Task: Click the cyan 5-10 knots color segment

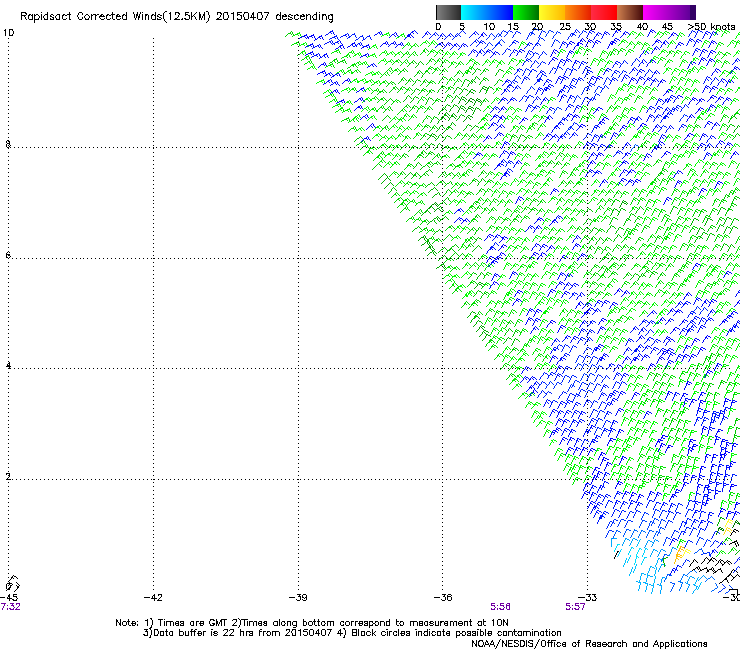Action: pyautogui.click(x=474, y=12)
